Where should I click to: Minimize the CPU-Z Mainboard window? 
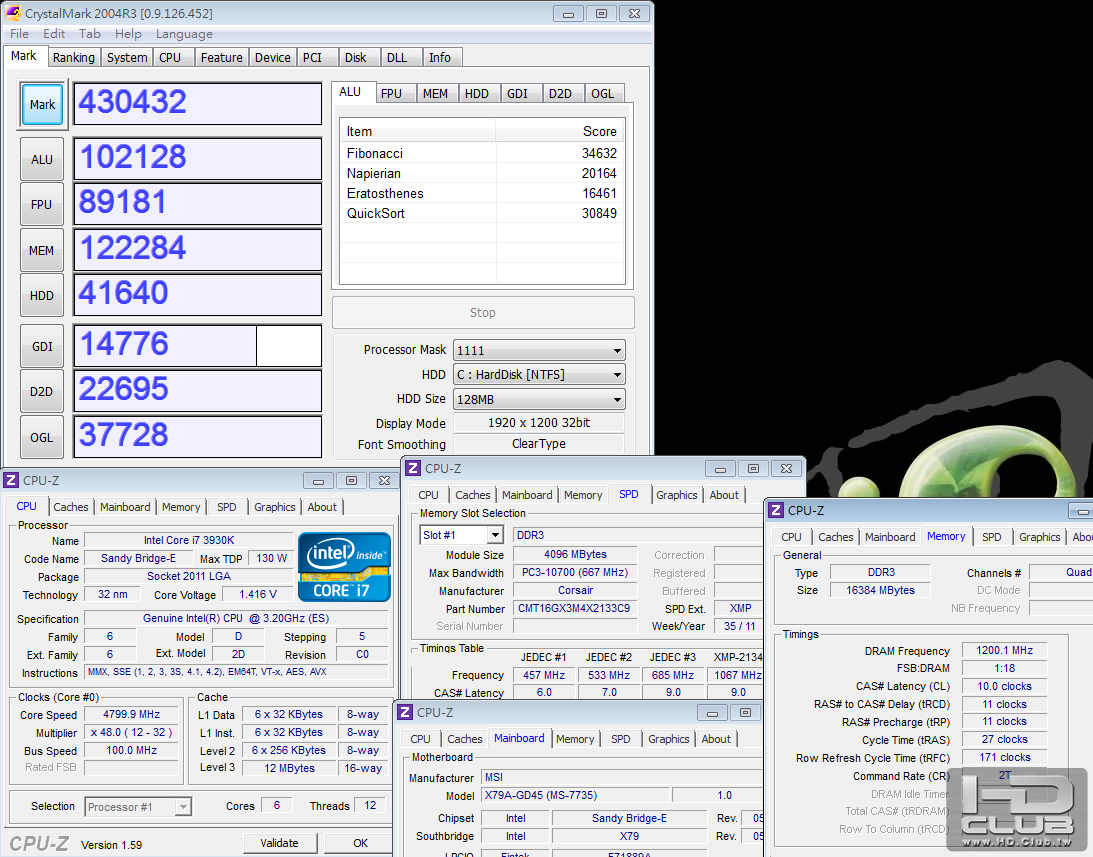click(x=712, y=713)
